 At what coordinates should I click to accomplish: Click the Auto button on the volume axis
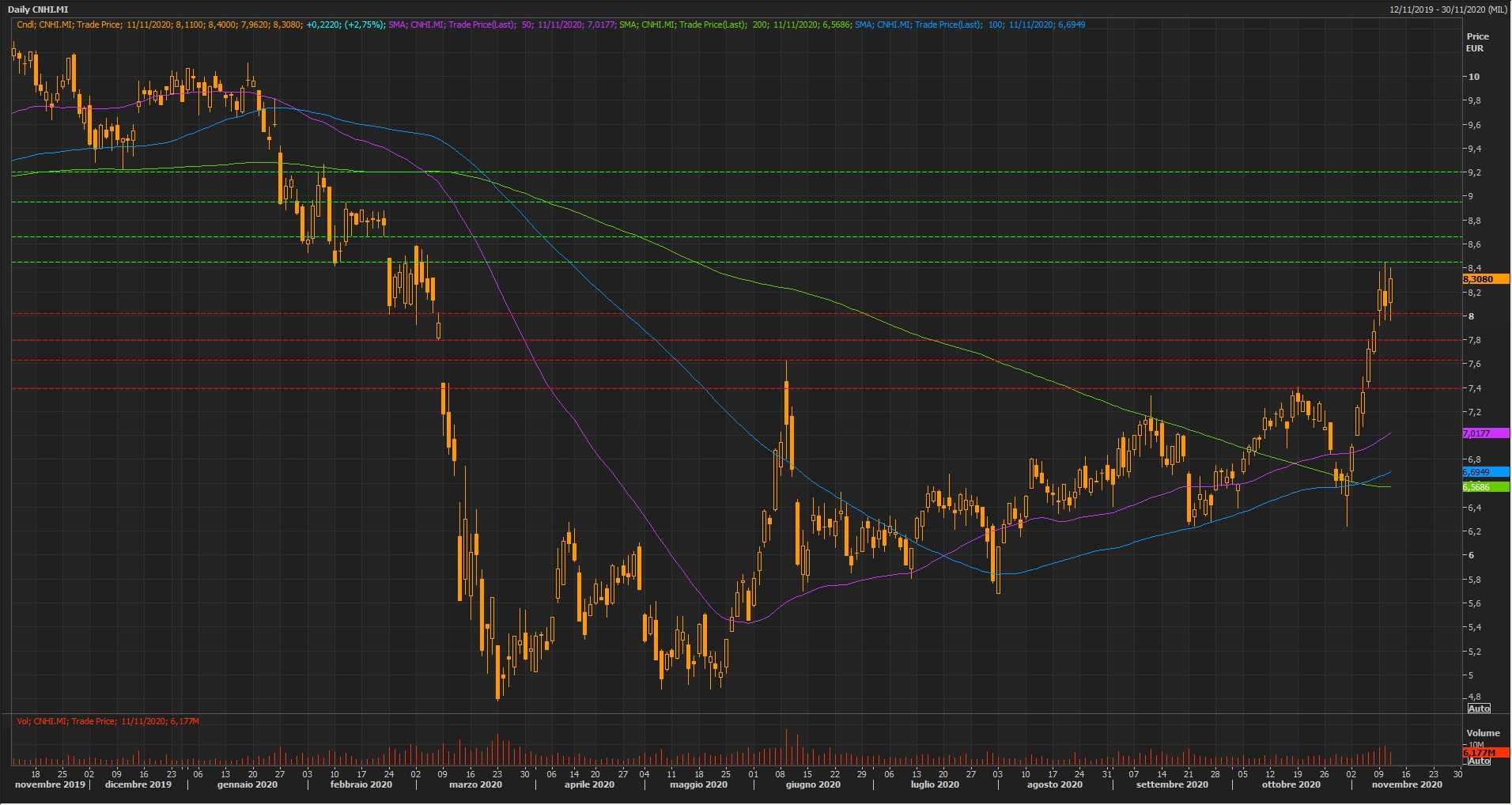[1479, 761]
